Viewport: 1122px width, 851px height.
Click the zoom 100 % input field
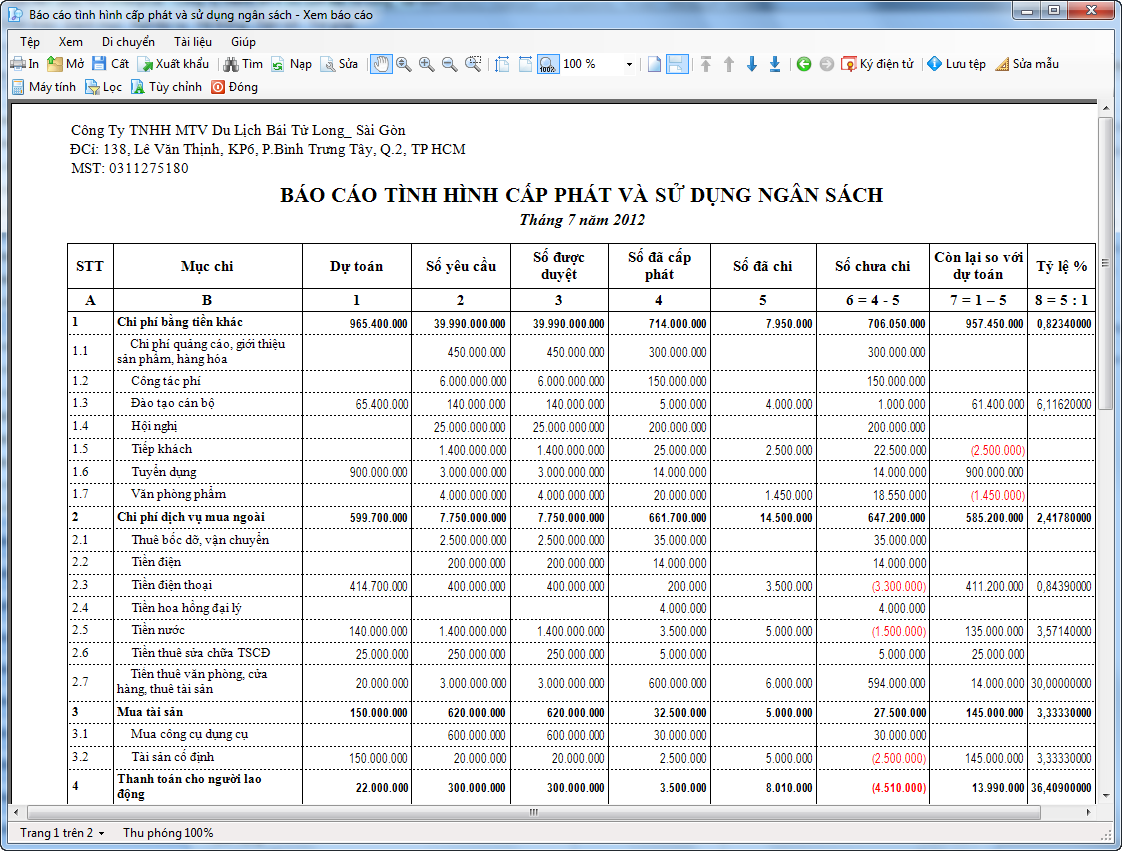pos(591,64)
